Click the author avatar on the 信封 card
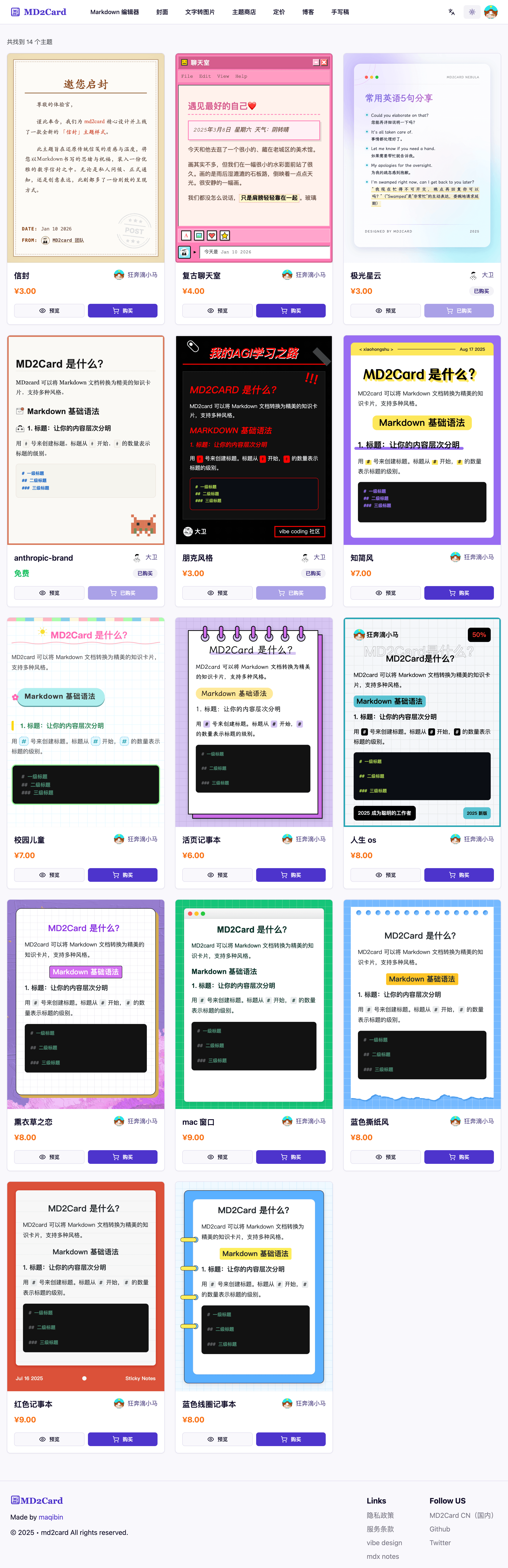 tap(119, 275)
